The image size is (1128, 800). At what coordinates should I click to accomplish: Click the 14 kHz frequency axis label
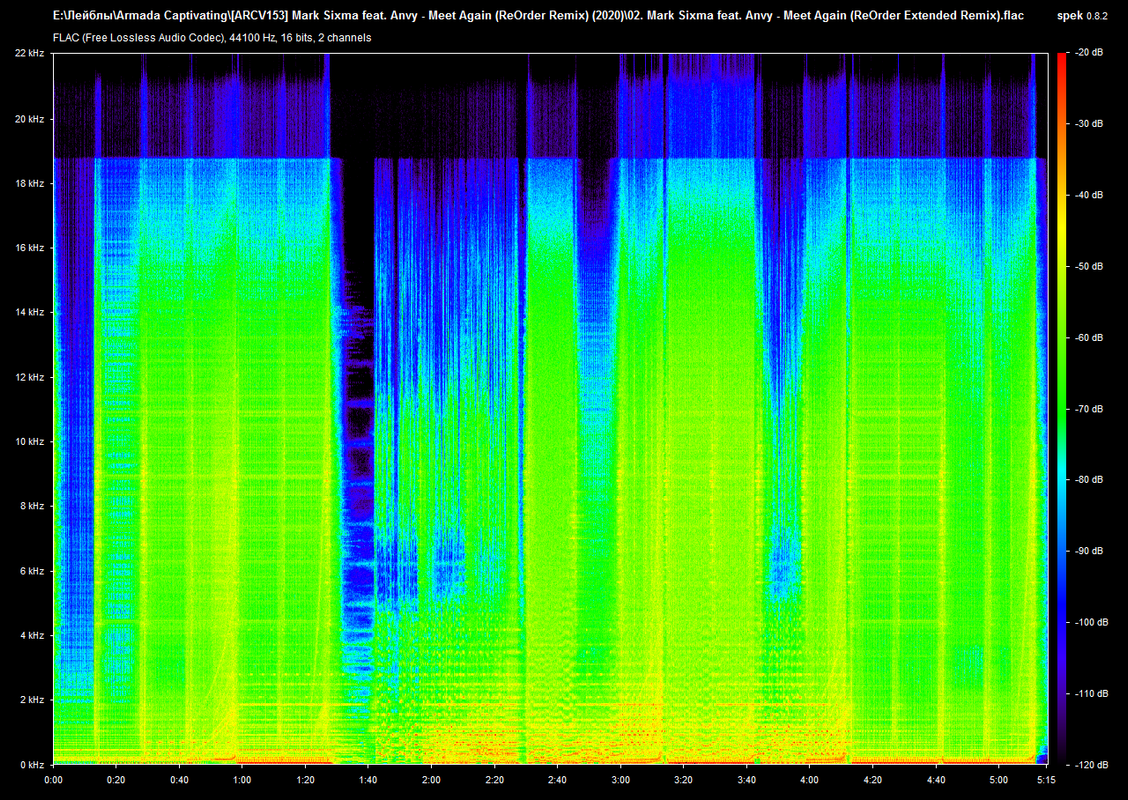point(29,312)
